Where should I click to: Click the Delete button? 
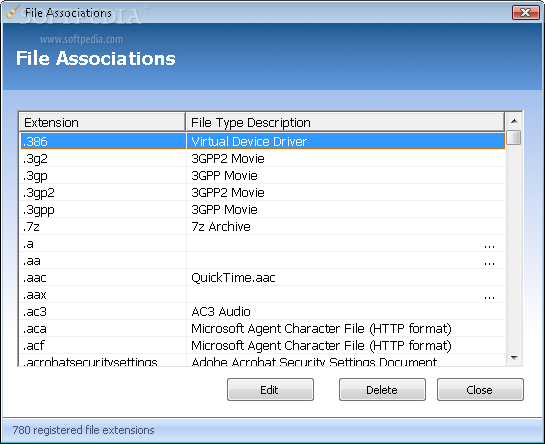point(382,389)
